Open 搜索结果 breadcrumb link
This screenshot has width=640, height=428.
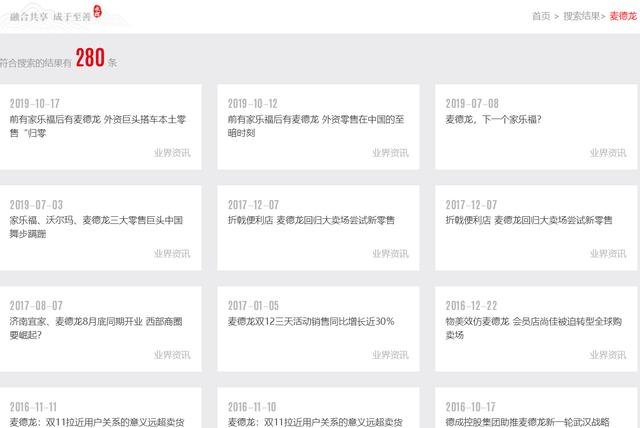[582, 16]
